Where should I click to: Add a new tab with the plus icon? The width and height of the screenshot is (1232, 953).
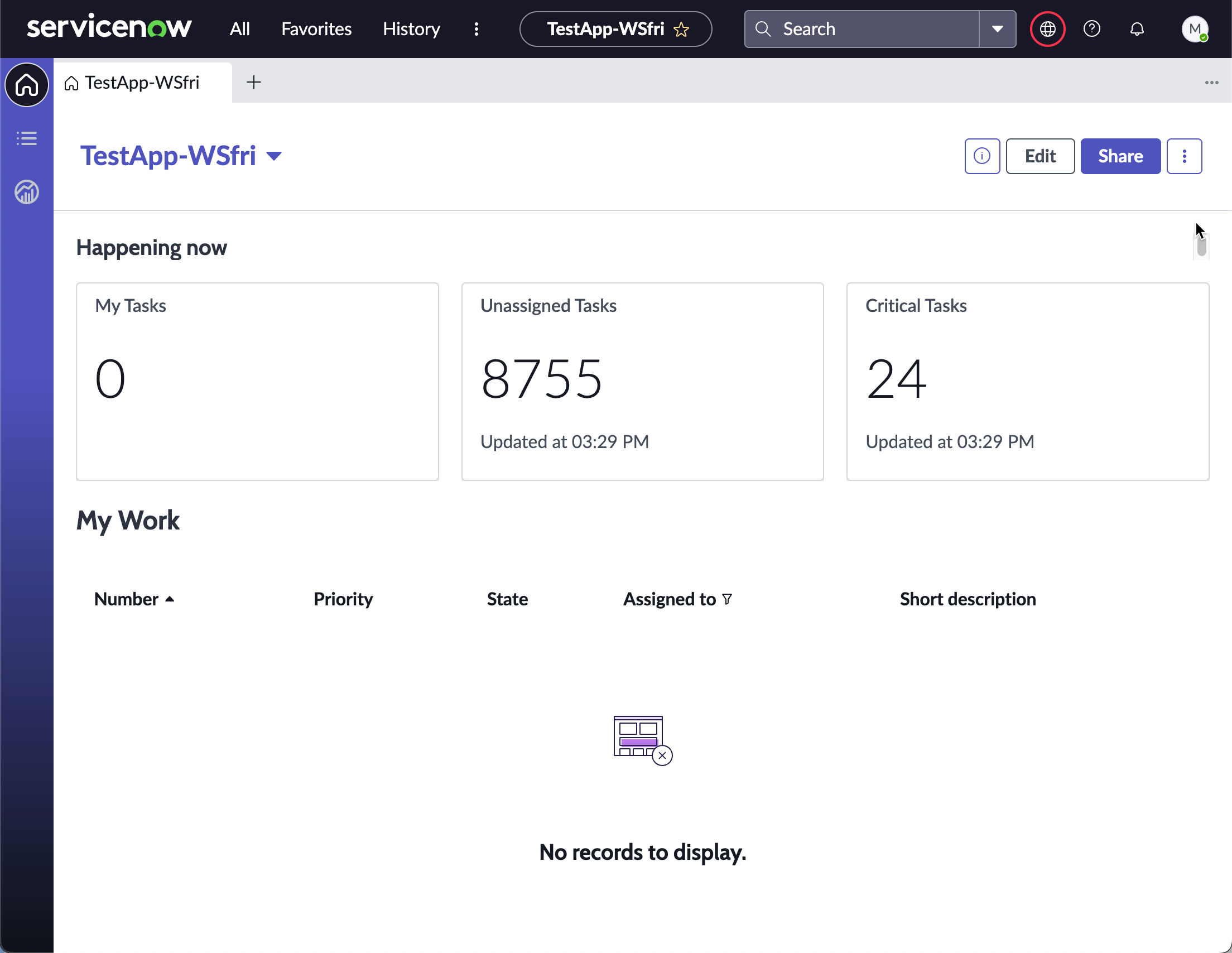coord(254,83)
